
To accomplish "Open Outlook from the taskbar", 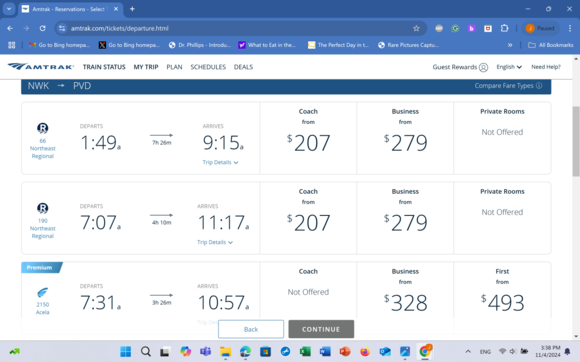I will [x=385, y=352].
